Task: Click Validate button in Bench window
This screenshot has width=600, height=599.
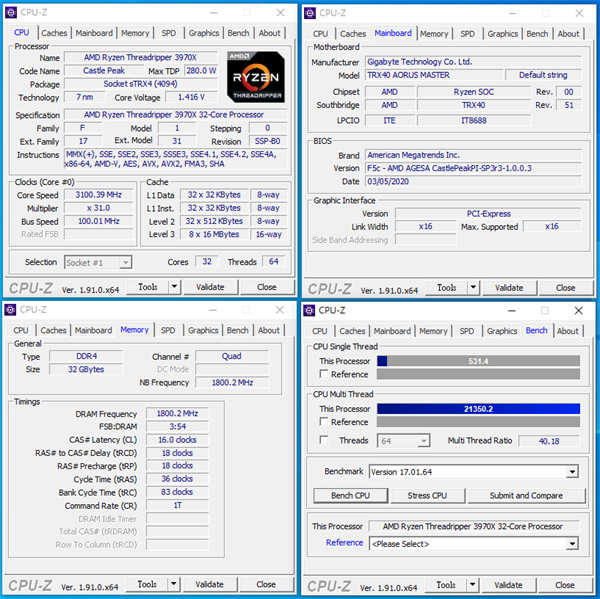Action: pyautogui.click(x=508, y=585)
